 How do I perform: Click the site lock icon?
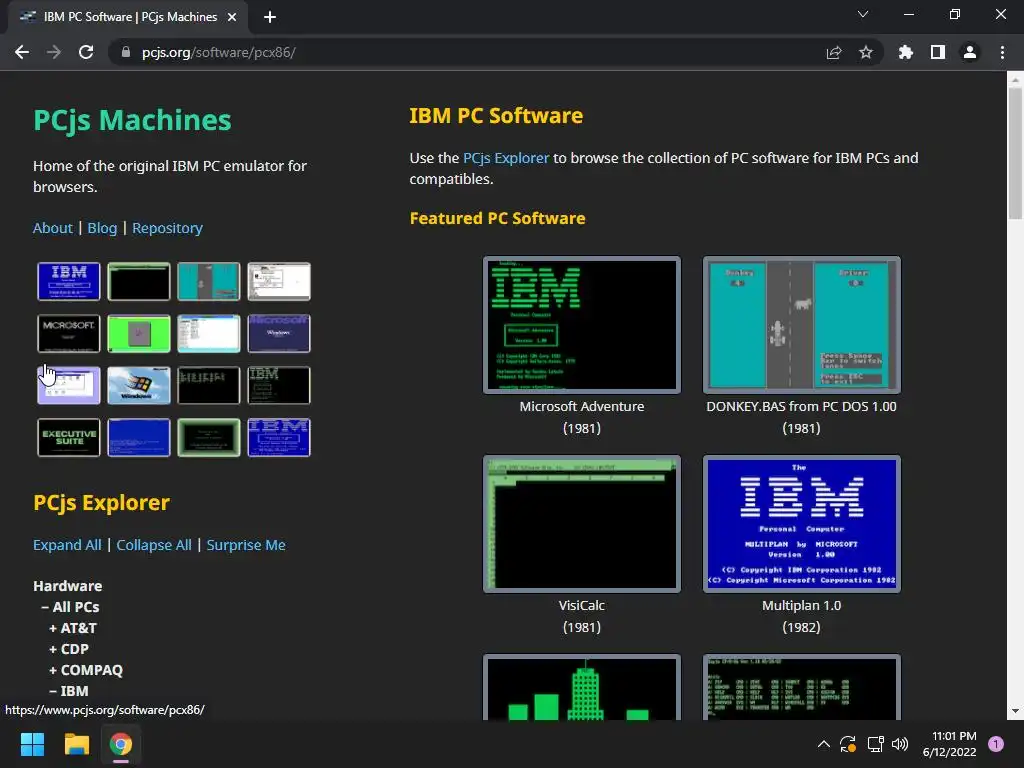click(x=125, y=52)
